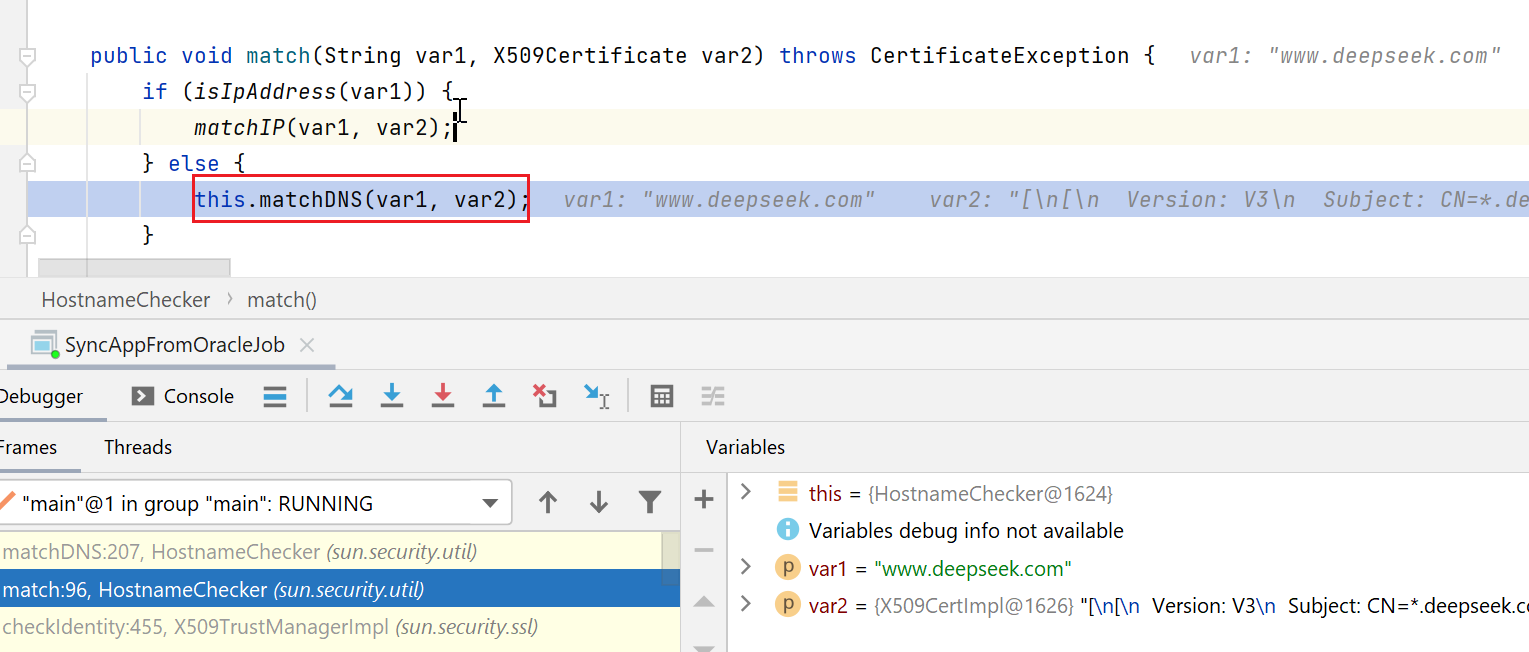The image size is (1529, 652).
Task: Close the SyncAppFromOracleJob debug tab
Action: tap(307, 345)
